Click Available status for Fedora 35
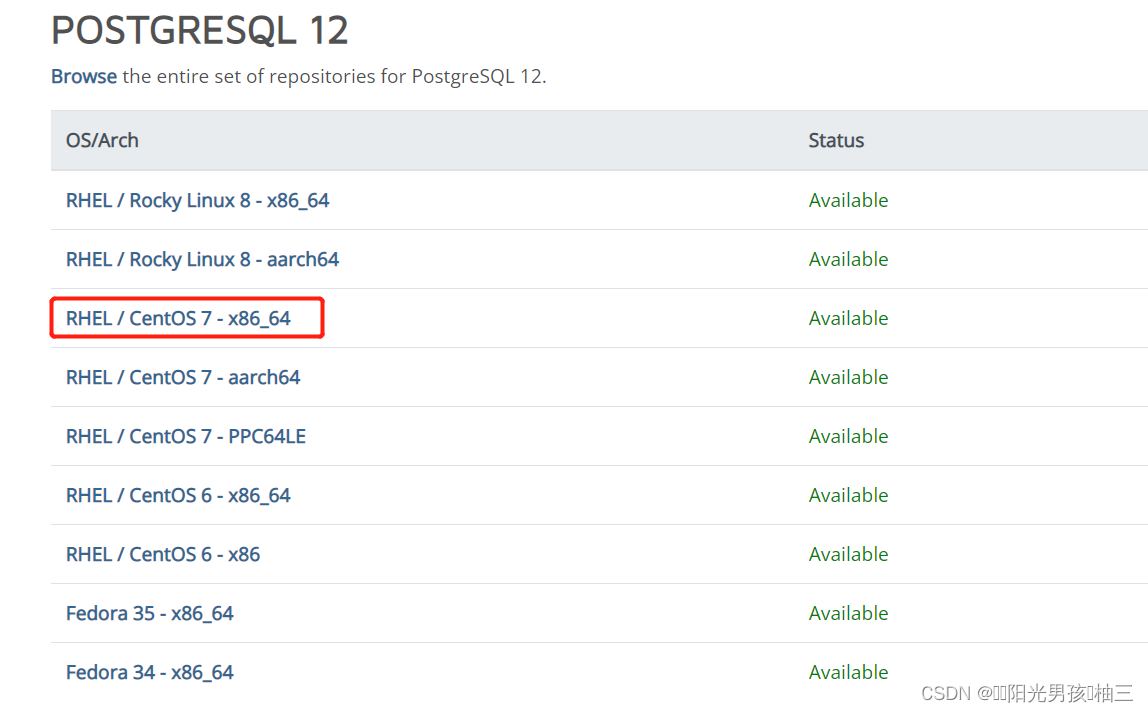The width and height of the screenshot is (1148, 712). point(849,614)
